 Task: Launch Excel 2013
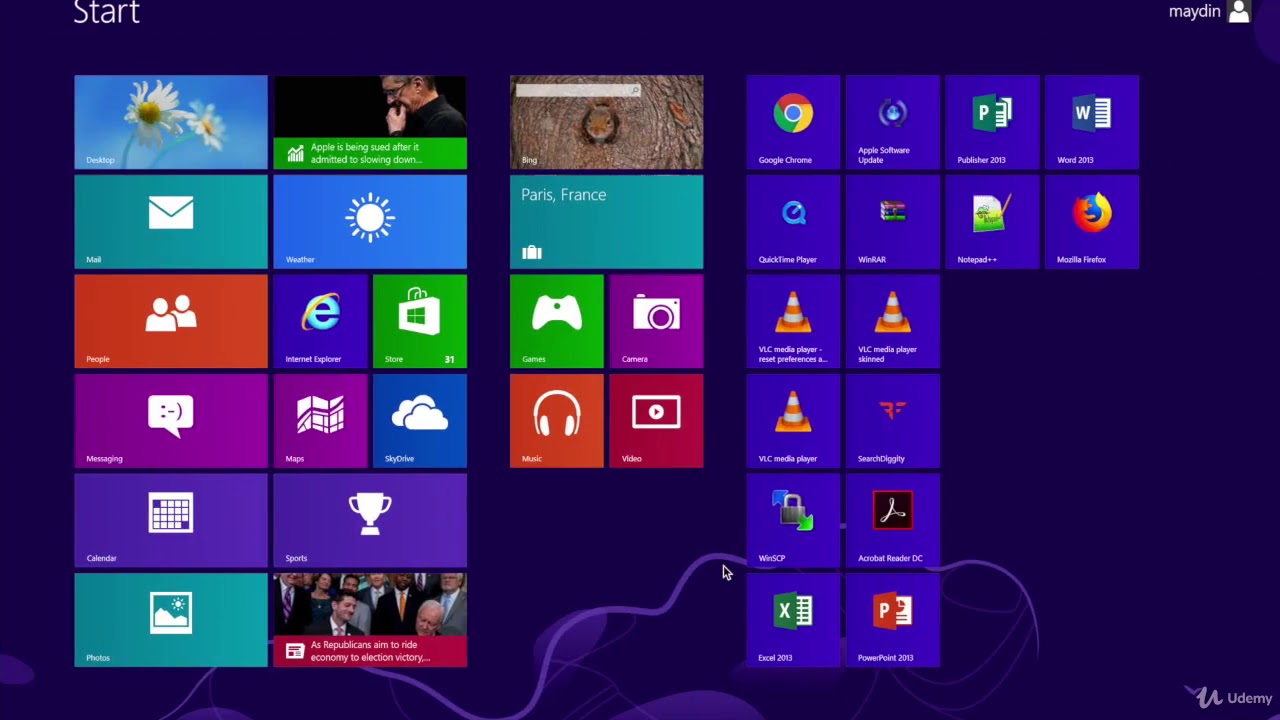pyautogui.click(x=793, y=620)
